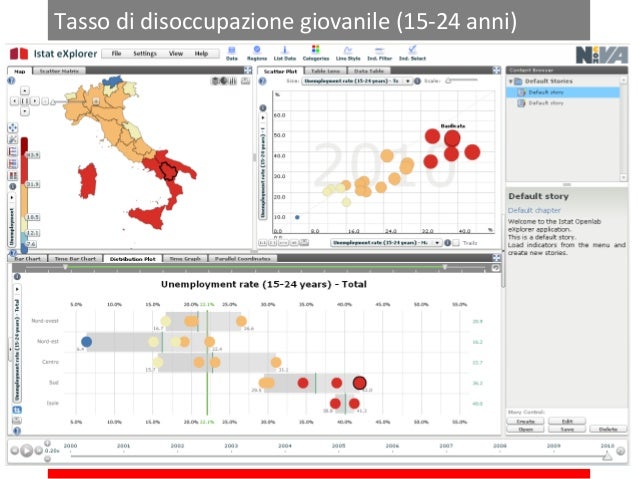Click the blue Nord-est dot in distribution plot
The image size is (638, 479).
[x=86, y=342]
